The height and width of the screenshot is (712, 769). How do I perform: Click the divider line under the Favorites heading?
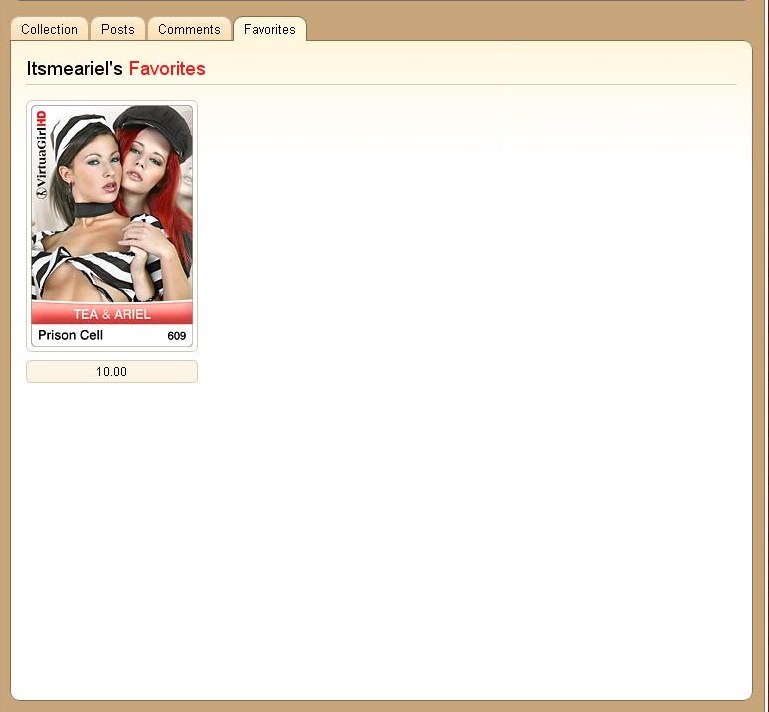(381, 85)
